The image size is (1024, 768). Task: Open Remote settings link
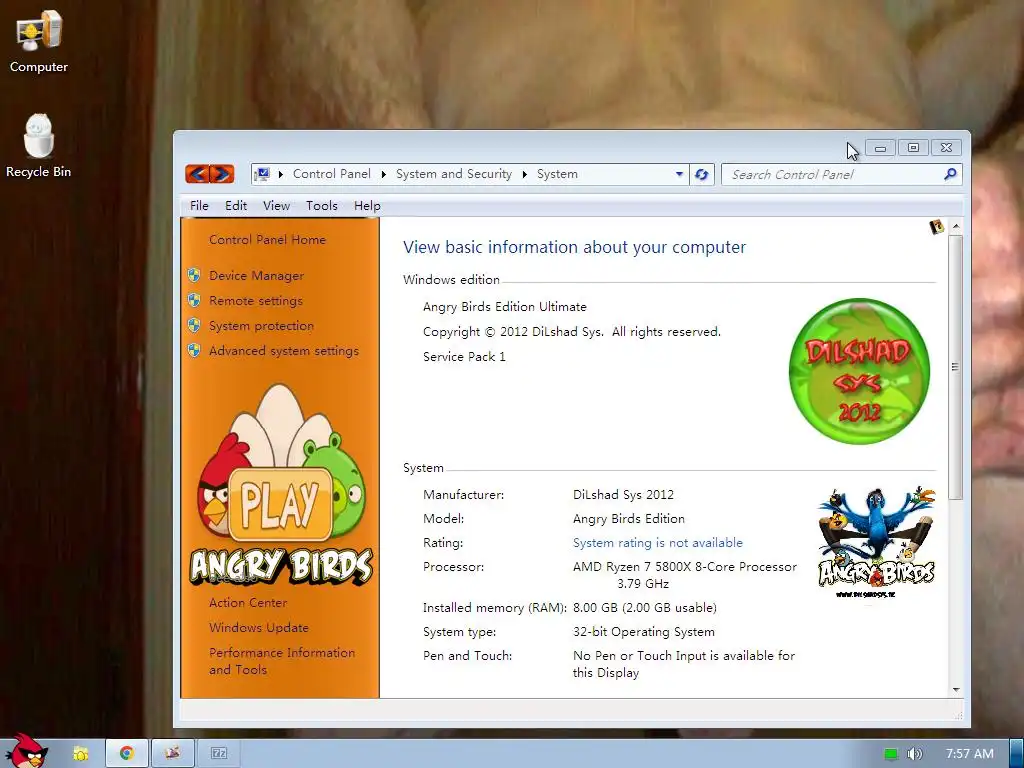(255, 300)
